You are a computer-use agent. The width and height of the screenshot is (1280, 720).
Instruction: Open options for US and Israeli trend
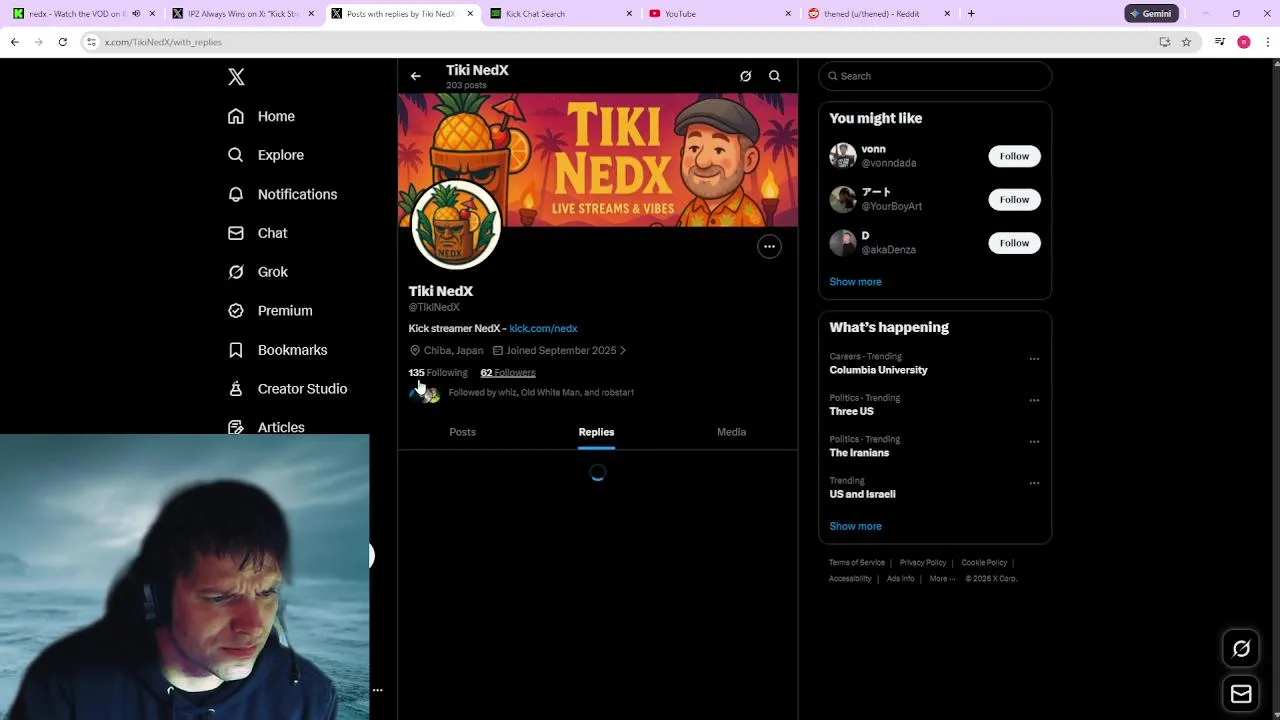1034,483
